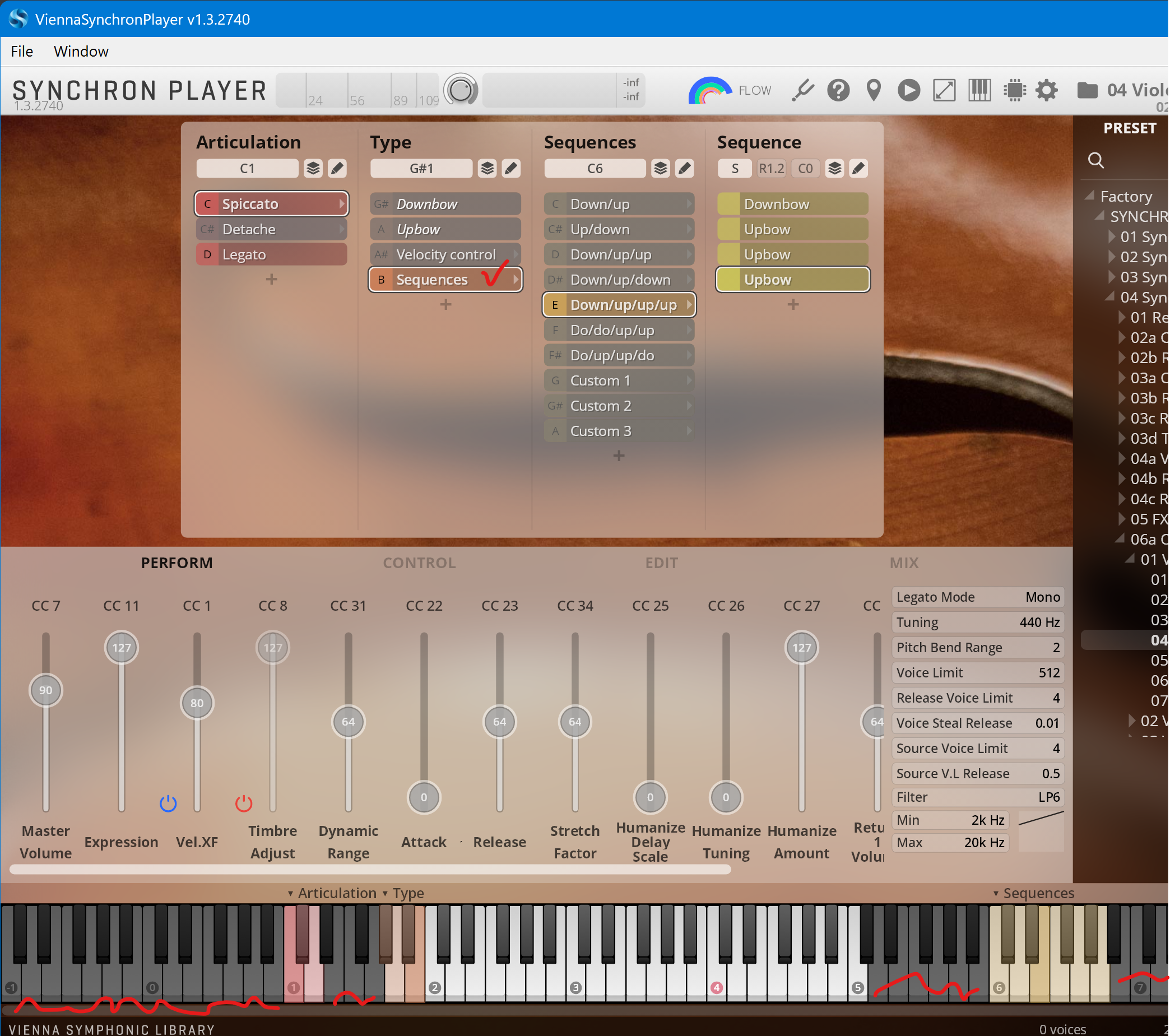Open settings gear icon
Image resolution: width=1170 pixels, height=1036 pixels.
1047,90
